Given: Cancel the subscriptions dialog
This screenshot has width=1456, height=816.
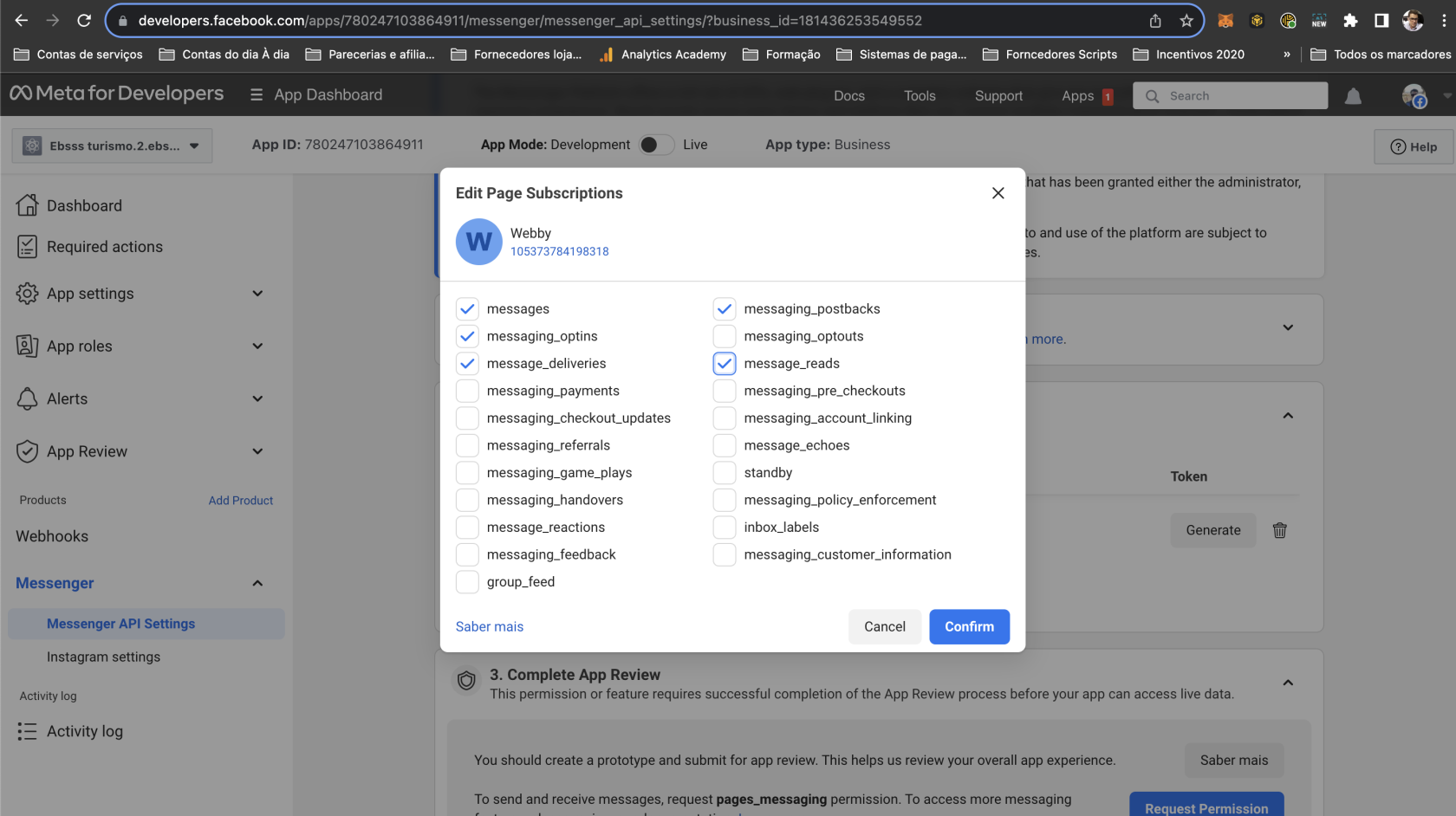Looking at the screenshot, I should point(884,626).
